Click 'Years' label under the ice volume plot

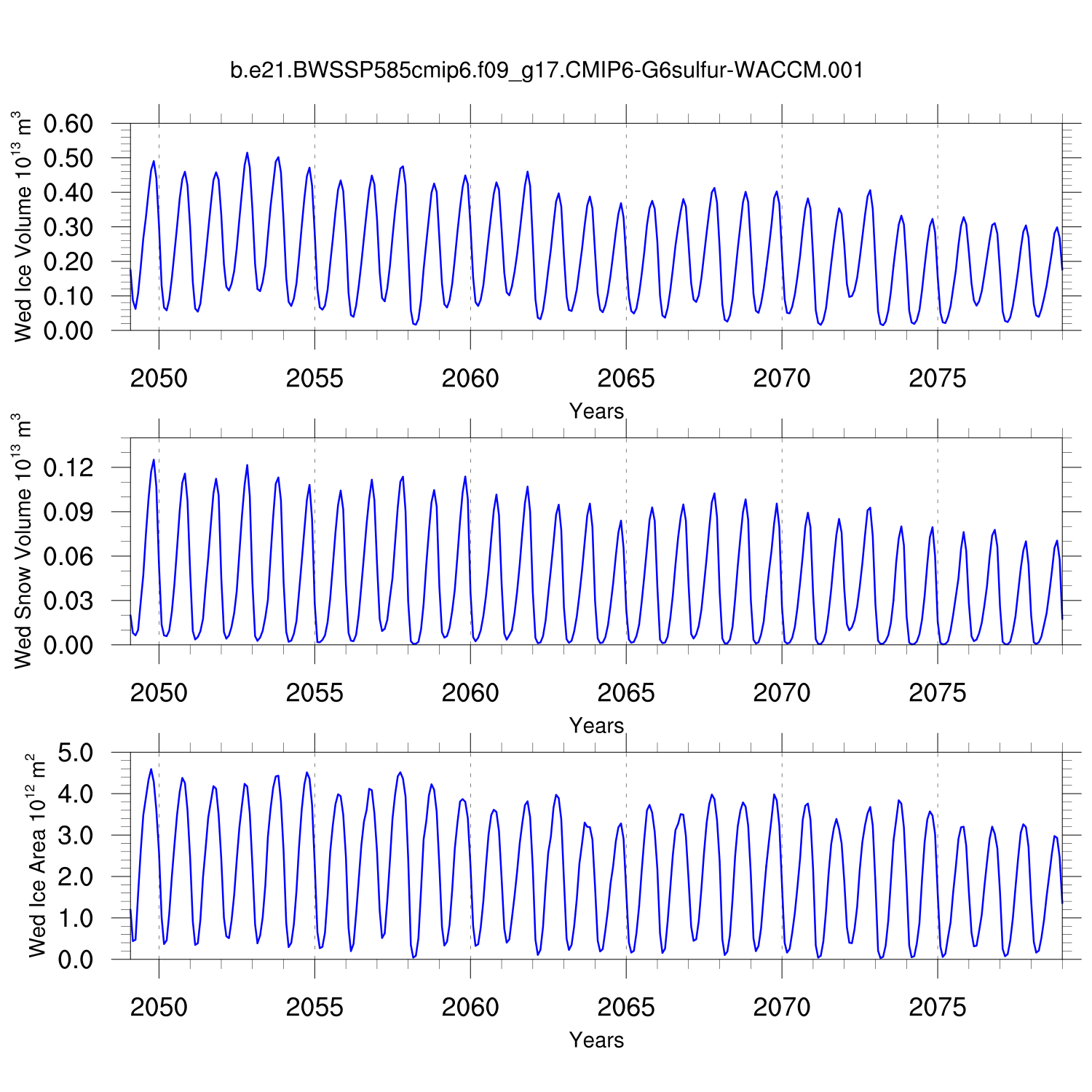point(596,411)
